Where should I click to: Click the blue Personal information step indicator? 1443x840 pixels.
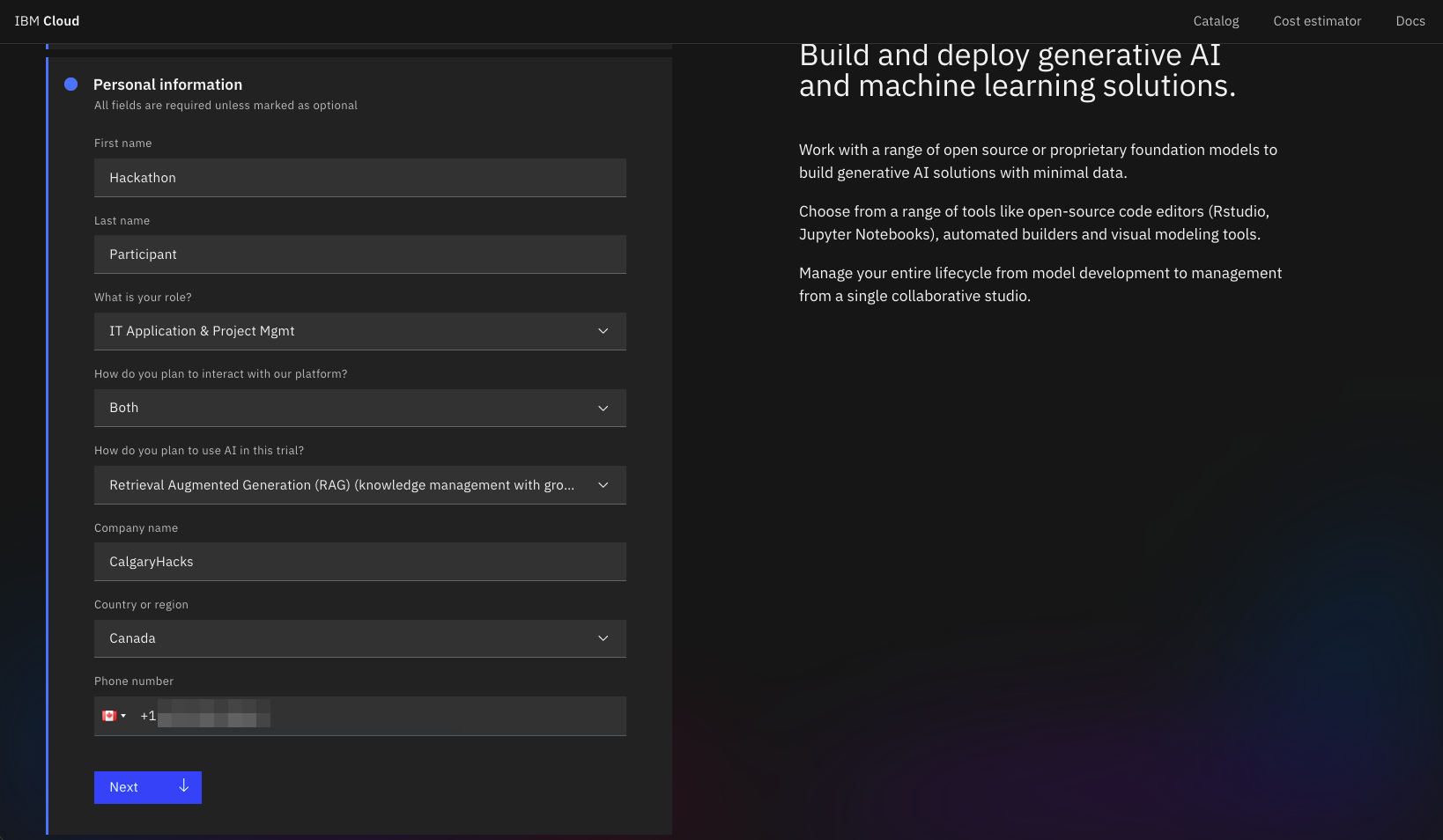pos(71,85)
